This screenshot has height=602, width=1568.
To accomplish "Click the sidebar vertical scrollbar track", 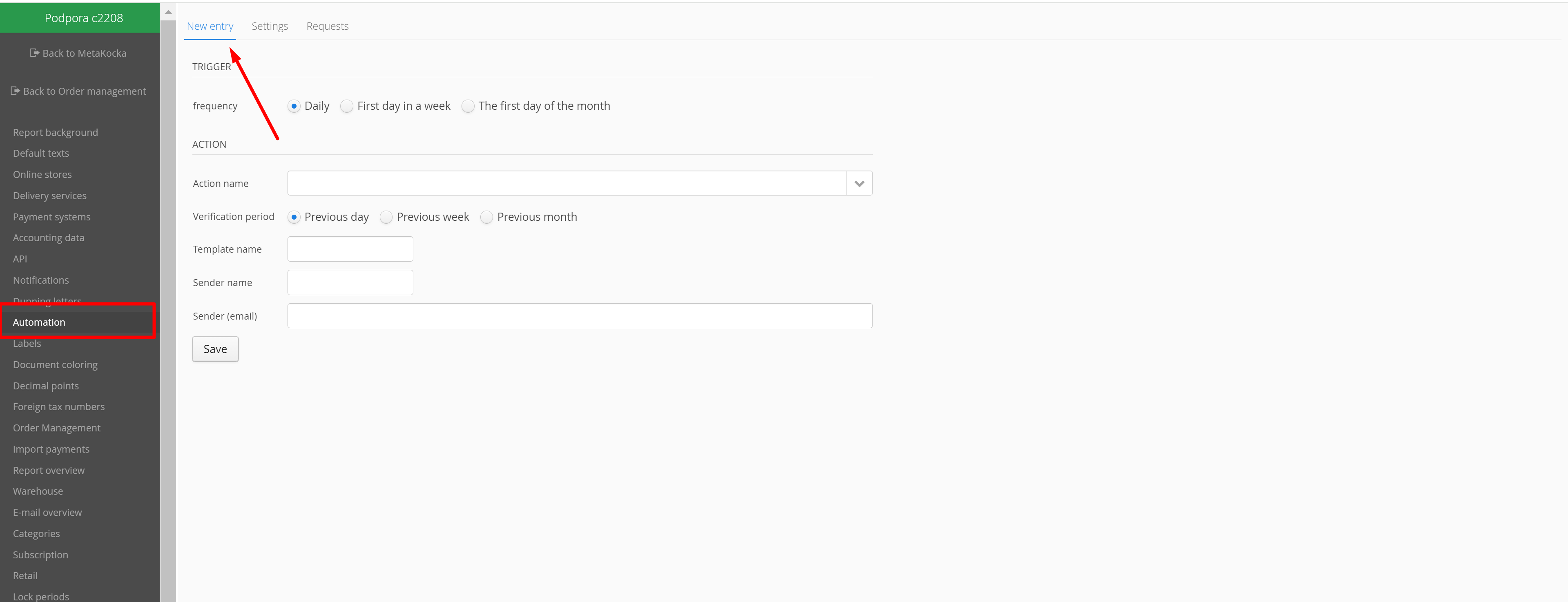I will (168, 304).
